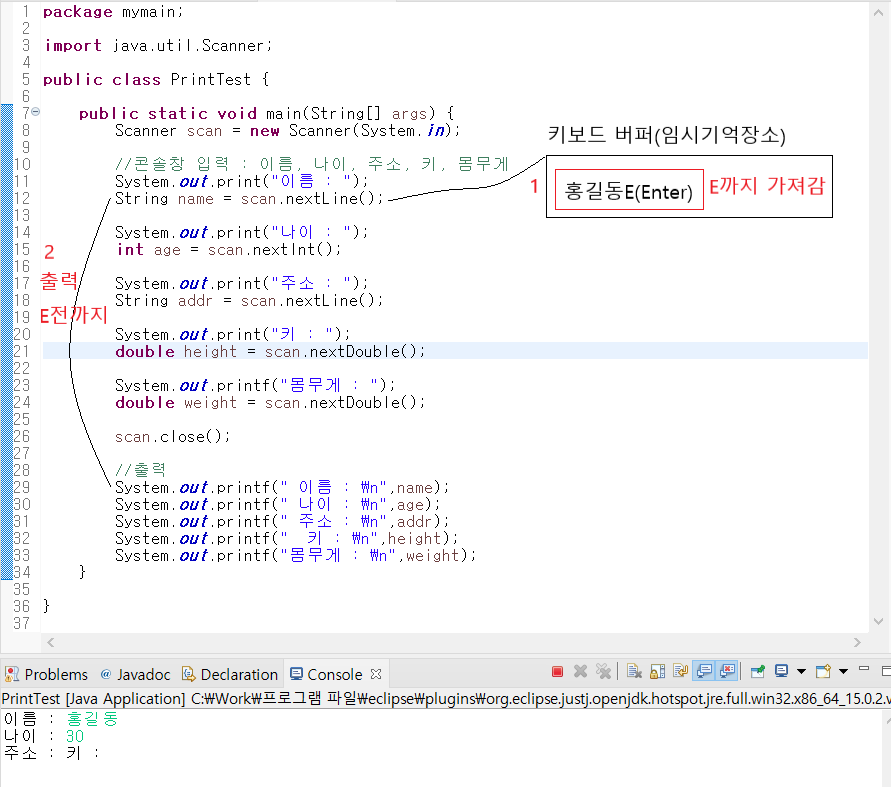
Task: Click line number 21 in the gutter
Action: (22, 352)
